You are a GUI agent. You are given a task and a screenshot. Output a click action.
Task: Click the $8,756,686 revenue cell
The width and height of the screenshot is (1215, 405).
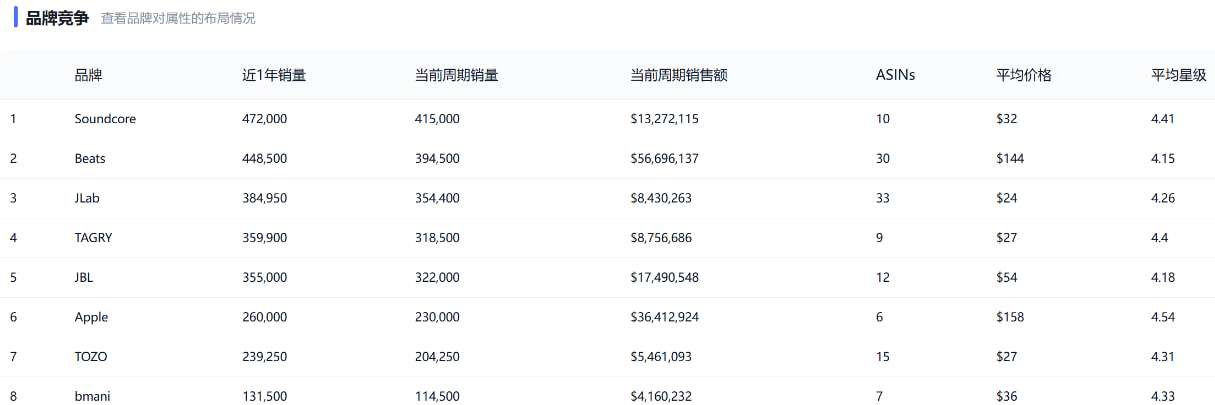[x=661, y=238]
